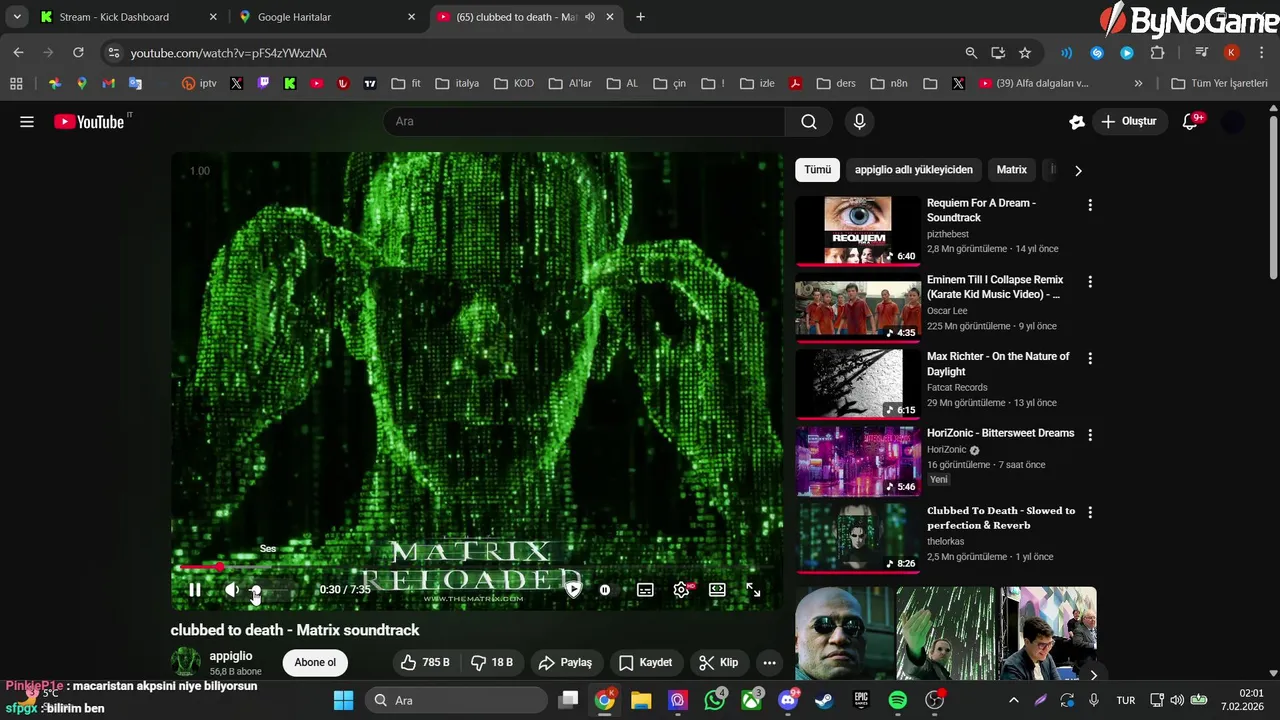Open the YouTube hamburger guide menu
Image resolution: width=1280 pixels, height=720 pixels.
(27, 122)
